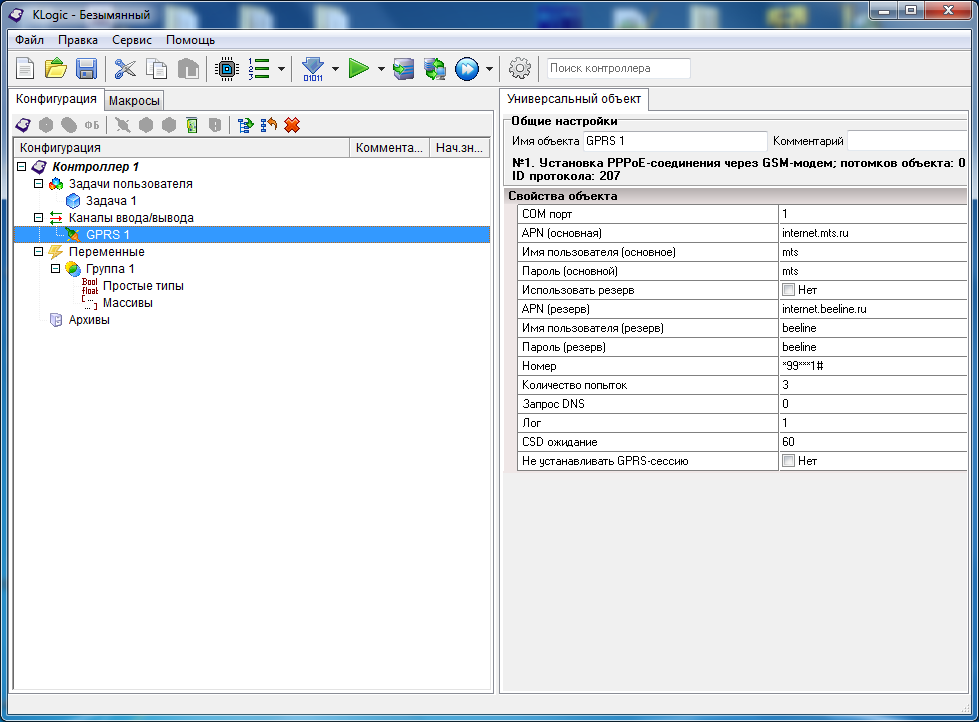Select 'Задача 1' in the tree

click(110, 201)
